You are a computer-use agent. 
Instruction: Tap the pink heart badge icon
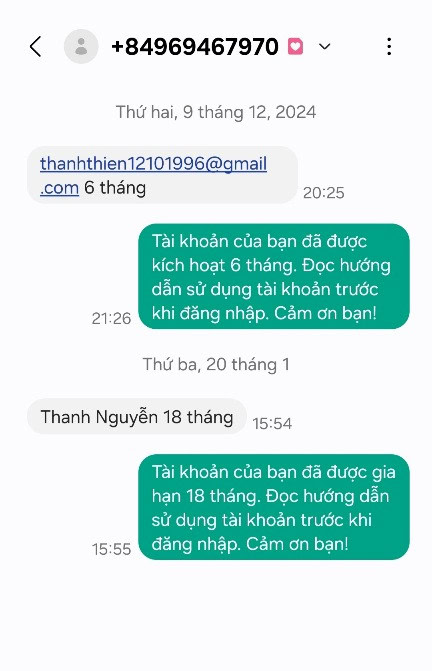pos(296,46)
